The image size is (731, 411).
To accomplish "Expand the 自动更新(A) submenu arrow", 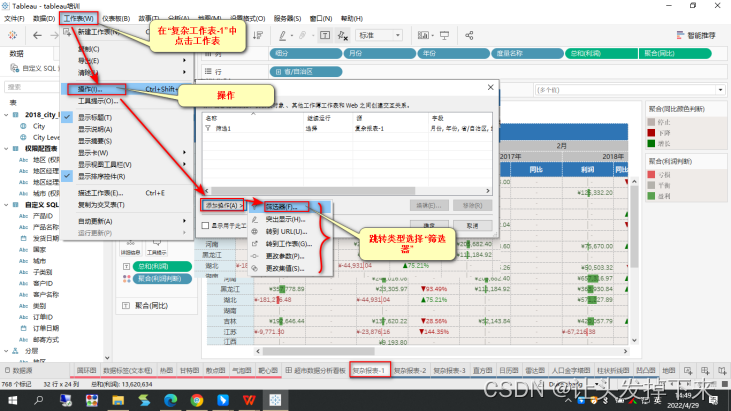I will [185, 221].
